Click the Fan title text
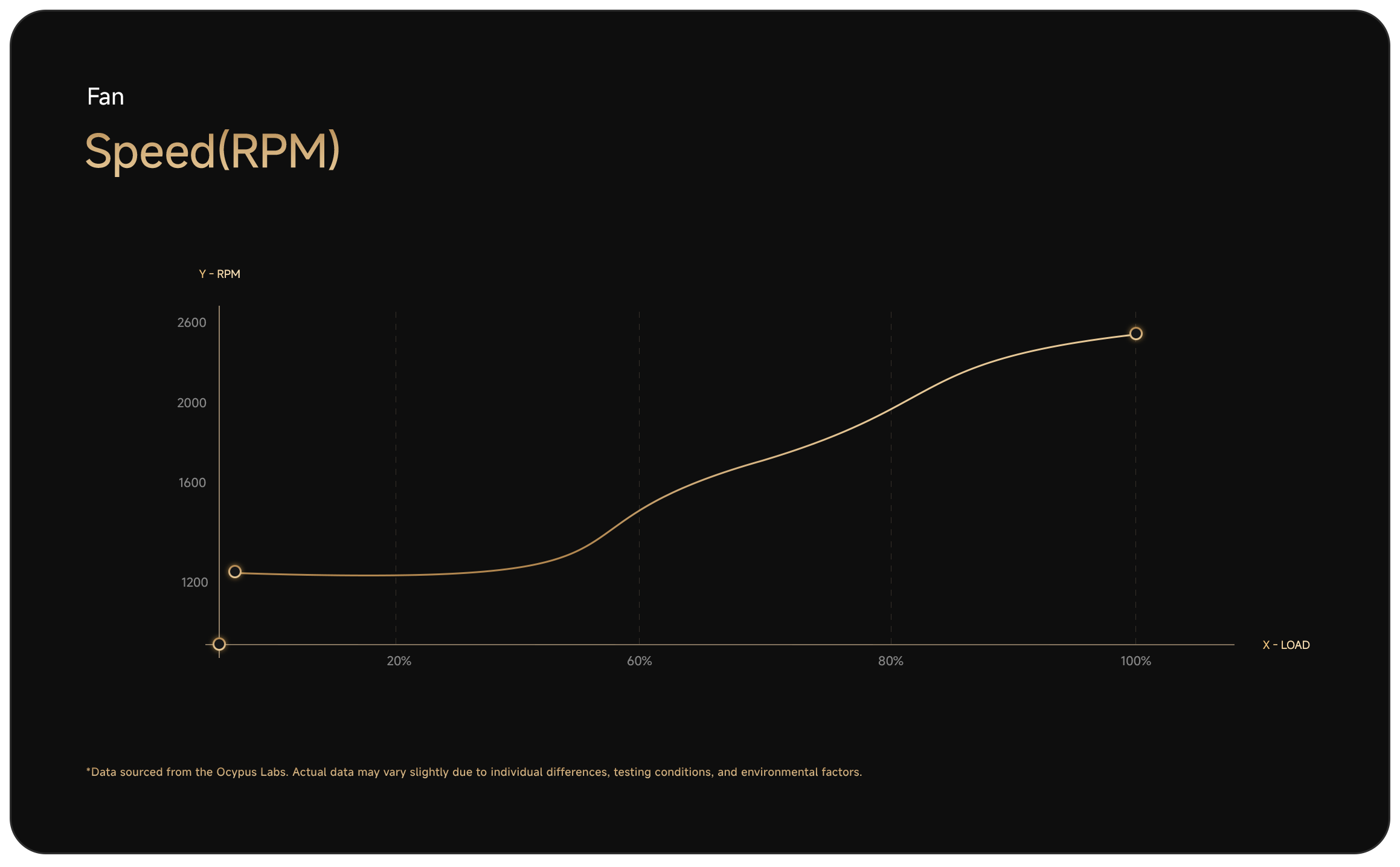This screenshot has height=867, width=1400. coord(105,97)
